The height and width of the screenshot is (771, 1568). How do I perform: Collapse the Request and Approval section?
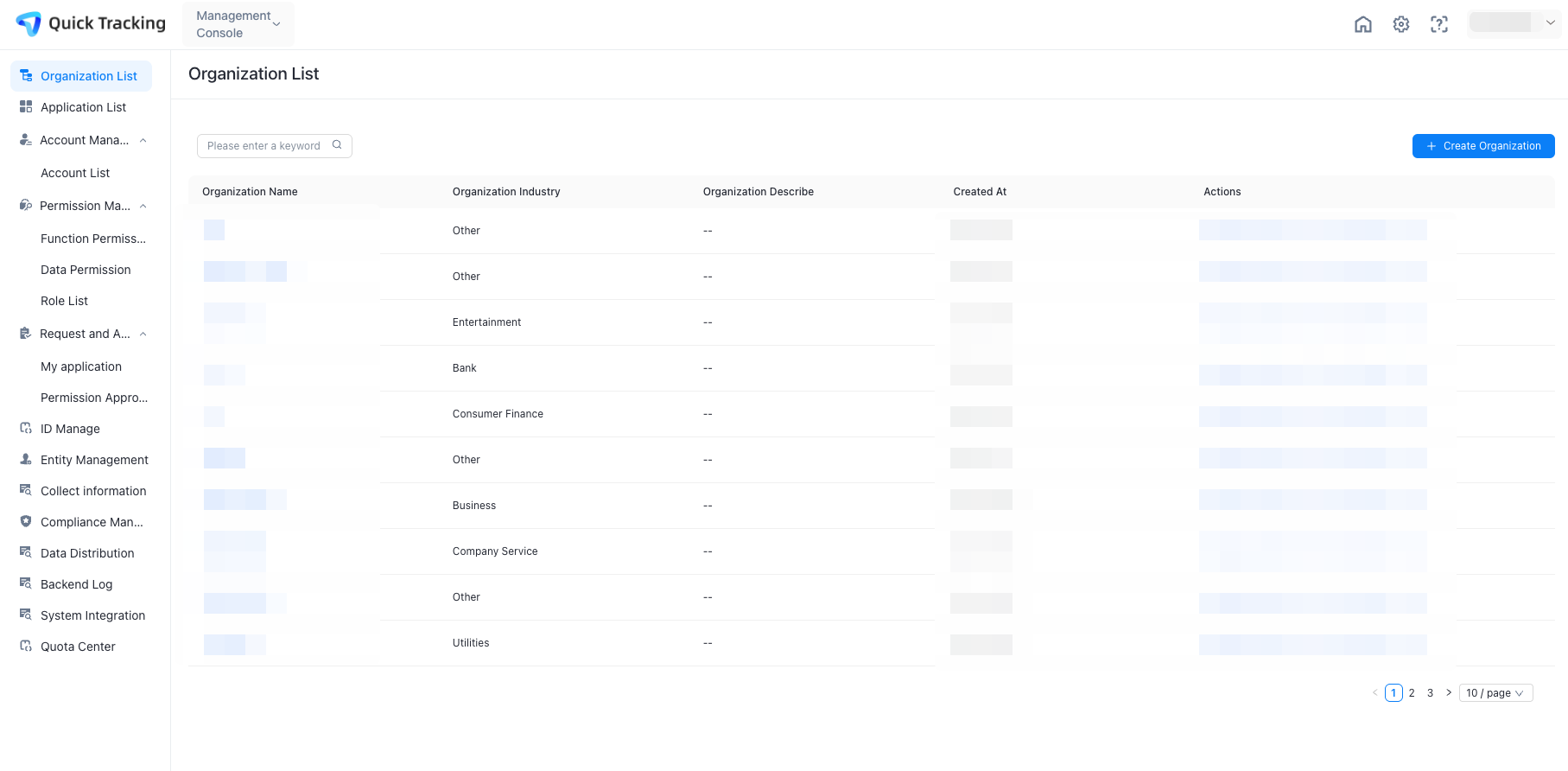143,334
